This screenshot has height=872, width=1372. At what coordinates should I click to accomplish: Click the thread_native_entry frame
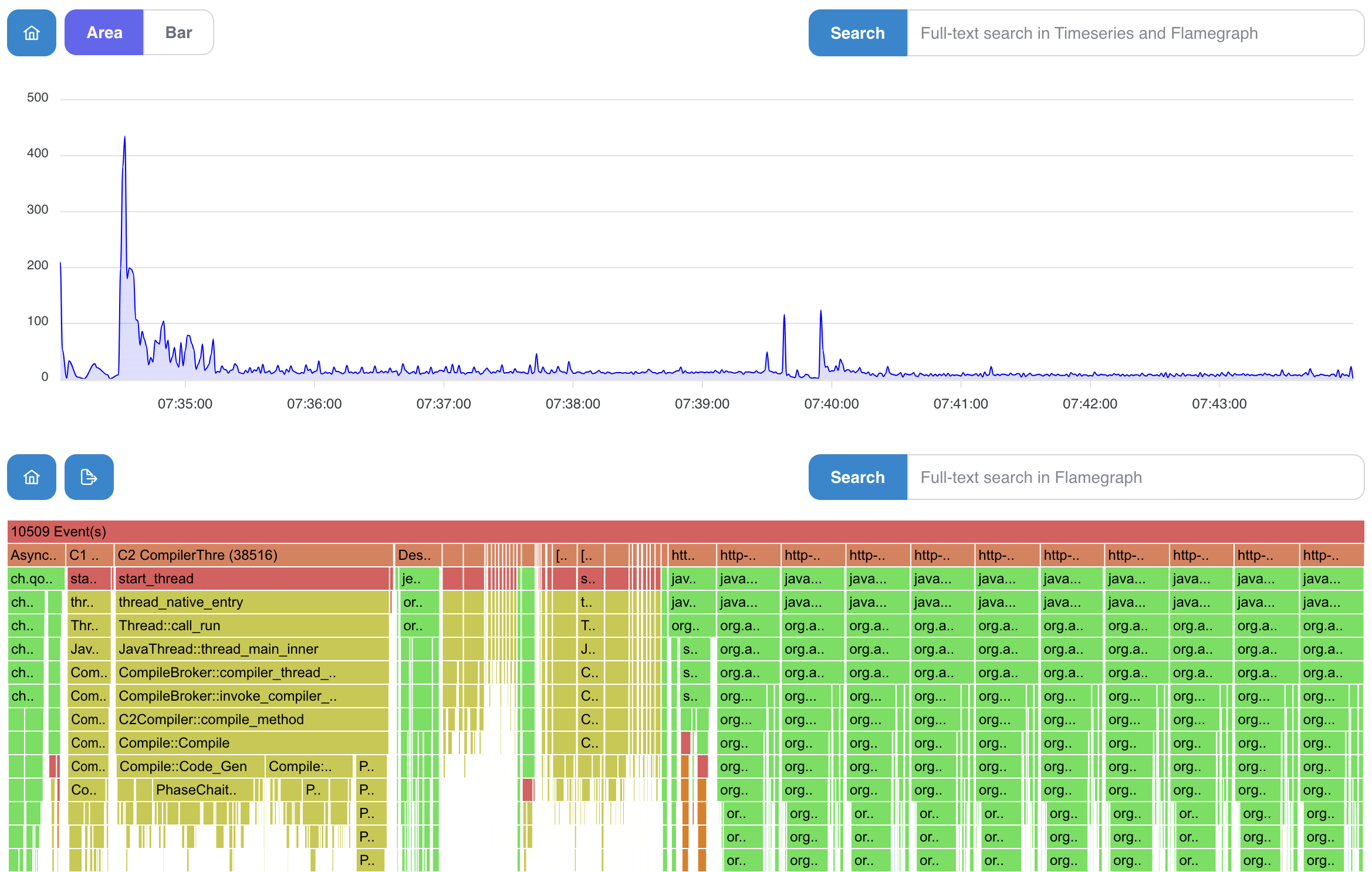[x=252, y=602]
